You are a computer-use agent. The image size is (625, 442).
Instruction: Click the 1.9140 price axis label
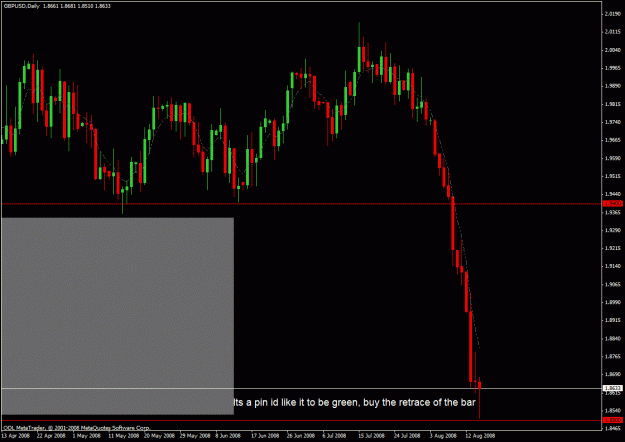pyautogui.click(x=611, y=266)
